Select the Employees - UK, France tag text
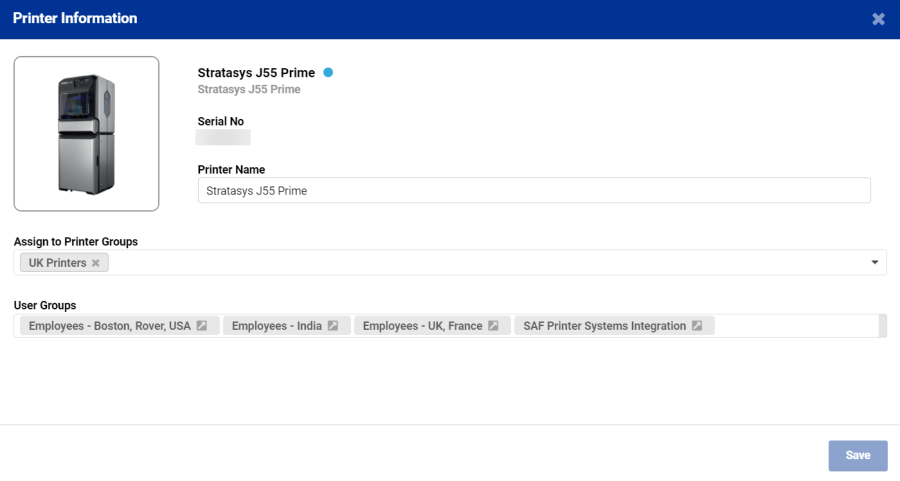 422,326
